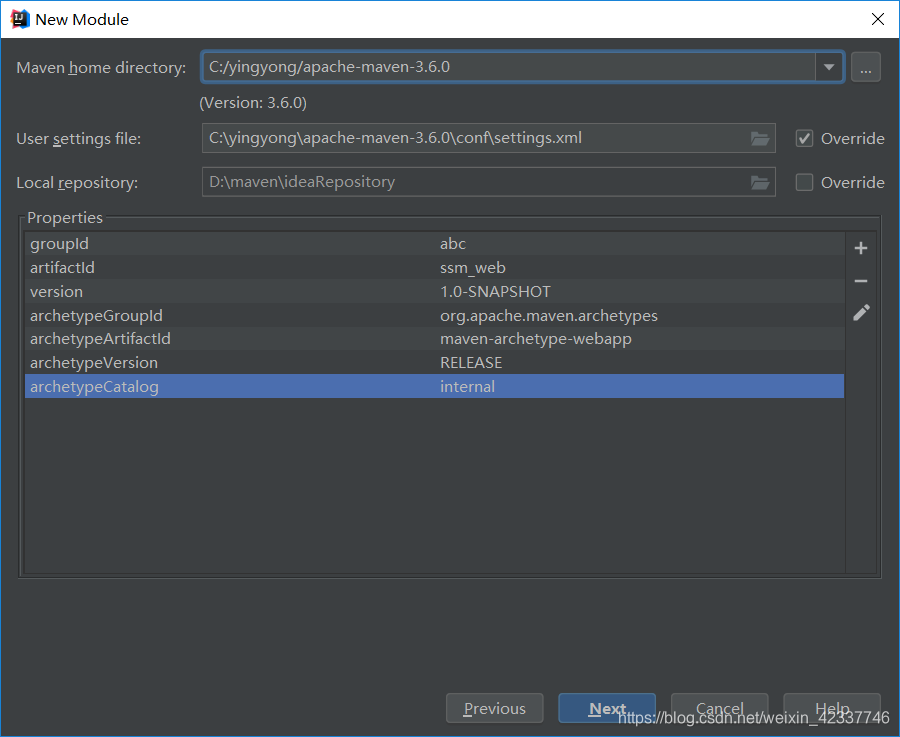Select the archetypeCatalog property row
The width and height of the screenshot is (900, 737).
[435, 386]
